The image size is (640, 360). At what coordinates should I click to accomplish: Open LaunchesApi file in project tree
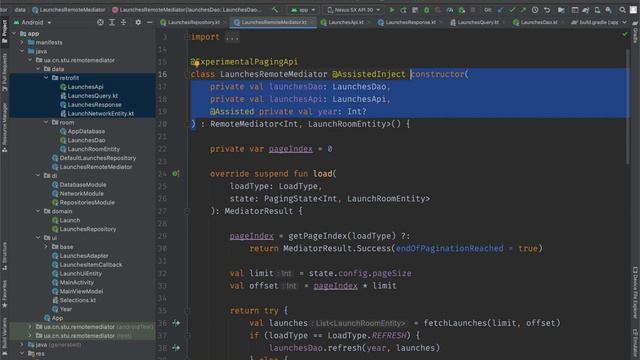[81, 87]
